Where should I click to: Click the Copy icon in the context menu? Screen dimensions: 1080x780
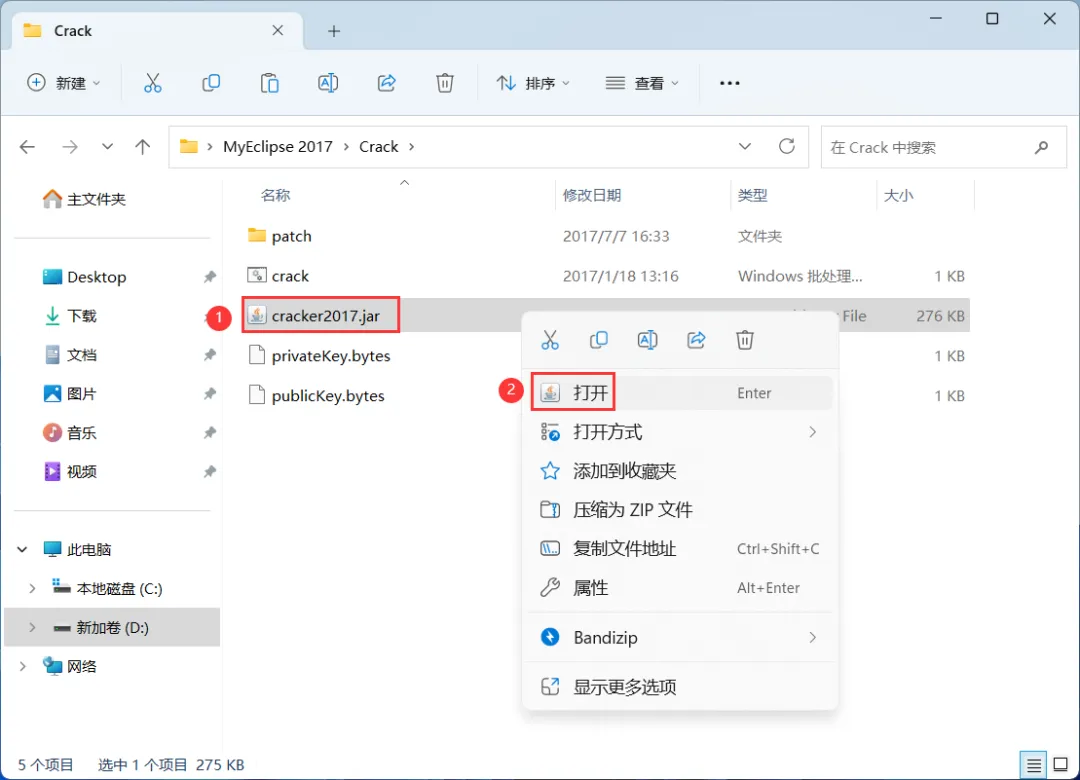(599, 340)
